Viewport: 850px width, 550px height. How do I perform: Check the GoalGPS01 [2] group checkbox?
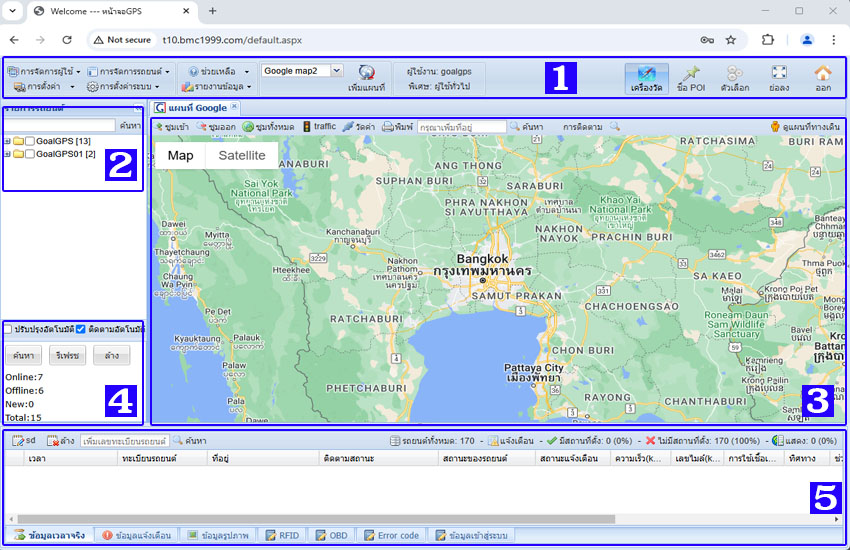coord(30,154)
